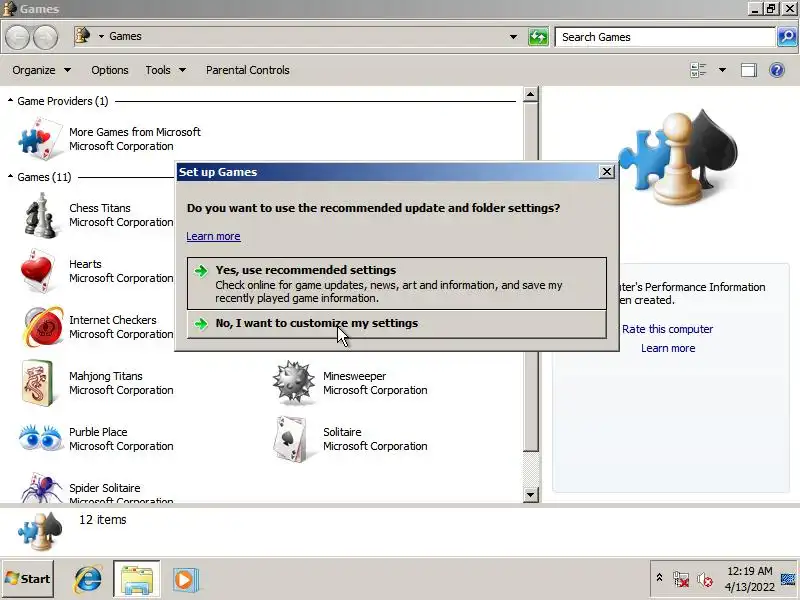Click Options in the toolbar
Viewport: 800px width, 600px height.
pyautogui.click(x=110, y=70)
